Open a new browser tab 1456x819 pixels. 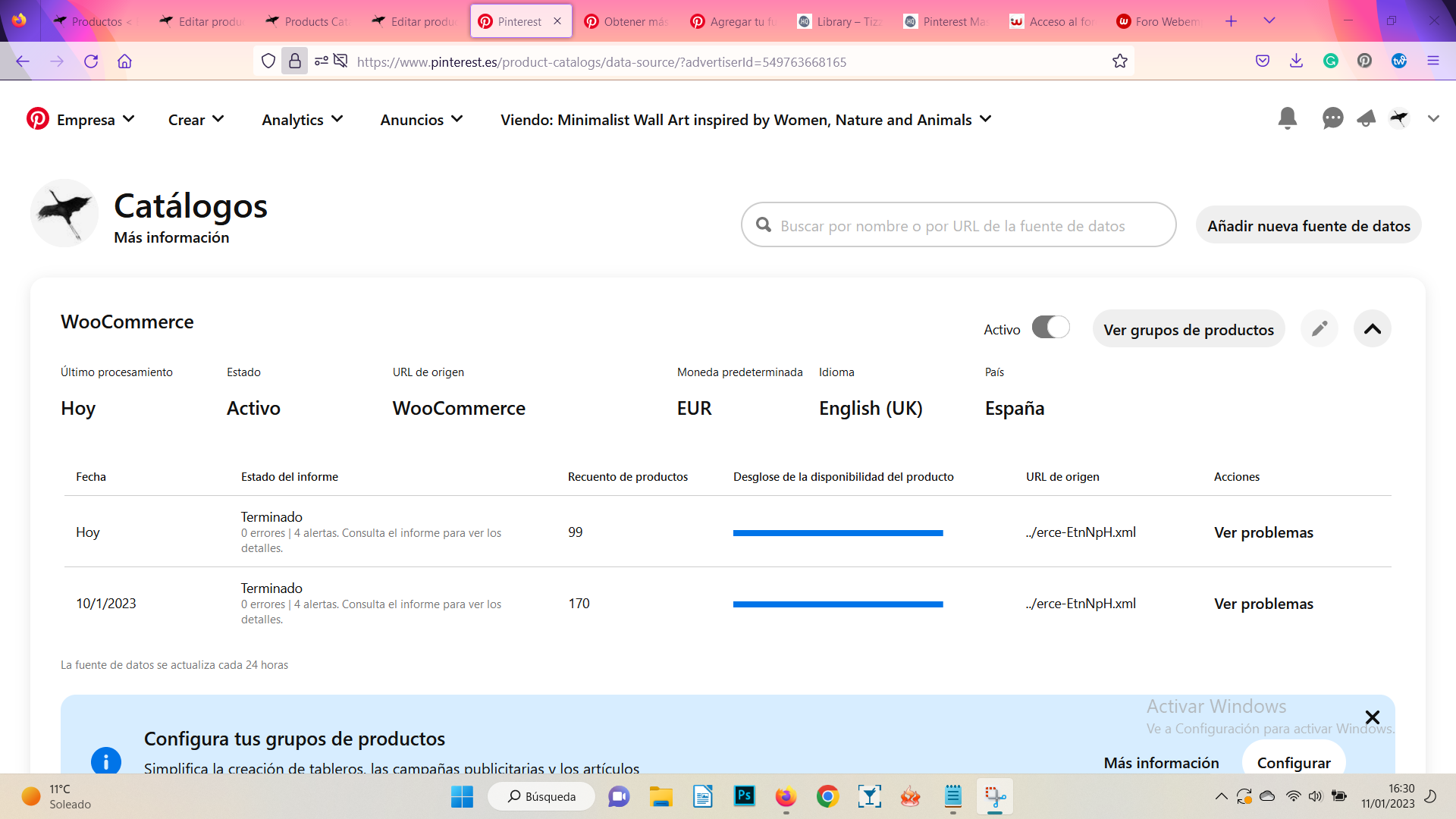1231,21
